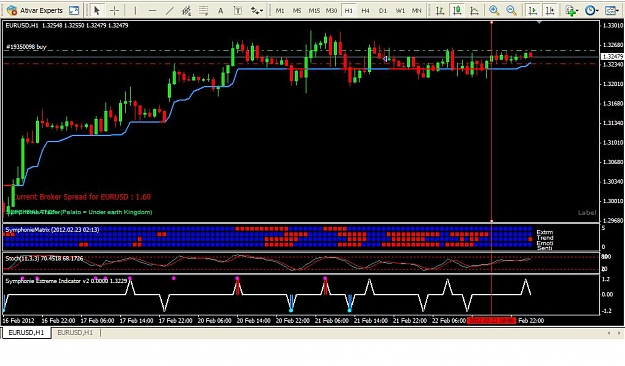Select the active EURUSD,H1 chart tab
This screenshot has height=366, width=625.
pyautogui.click(x=26, y=333)
